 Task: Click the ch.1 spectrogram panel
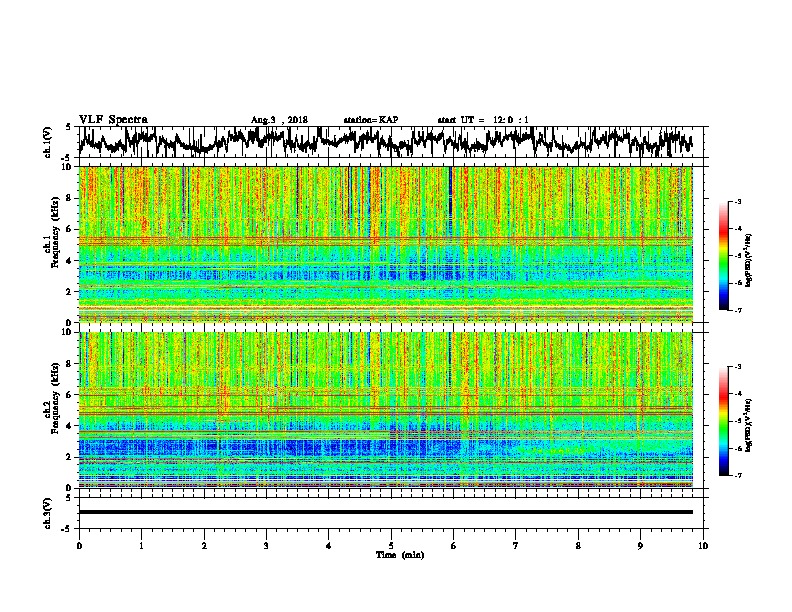(385, 244)
